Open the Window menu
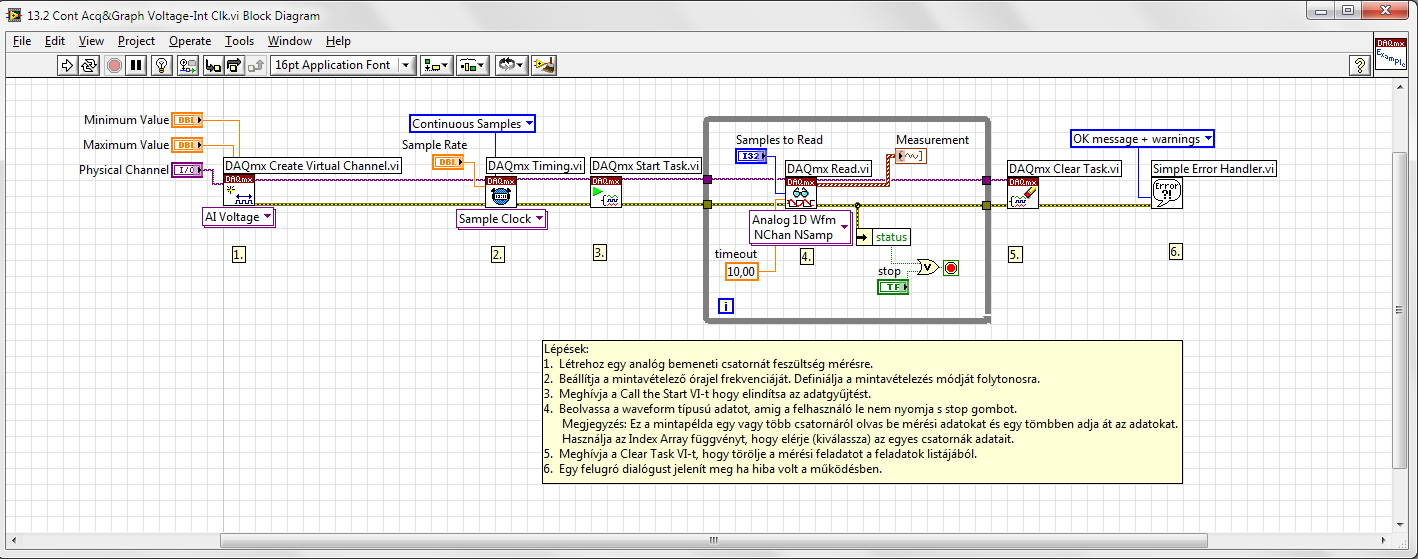The height and width of the screenshot is (559, 1418). point(290,41)
